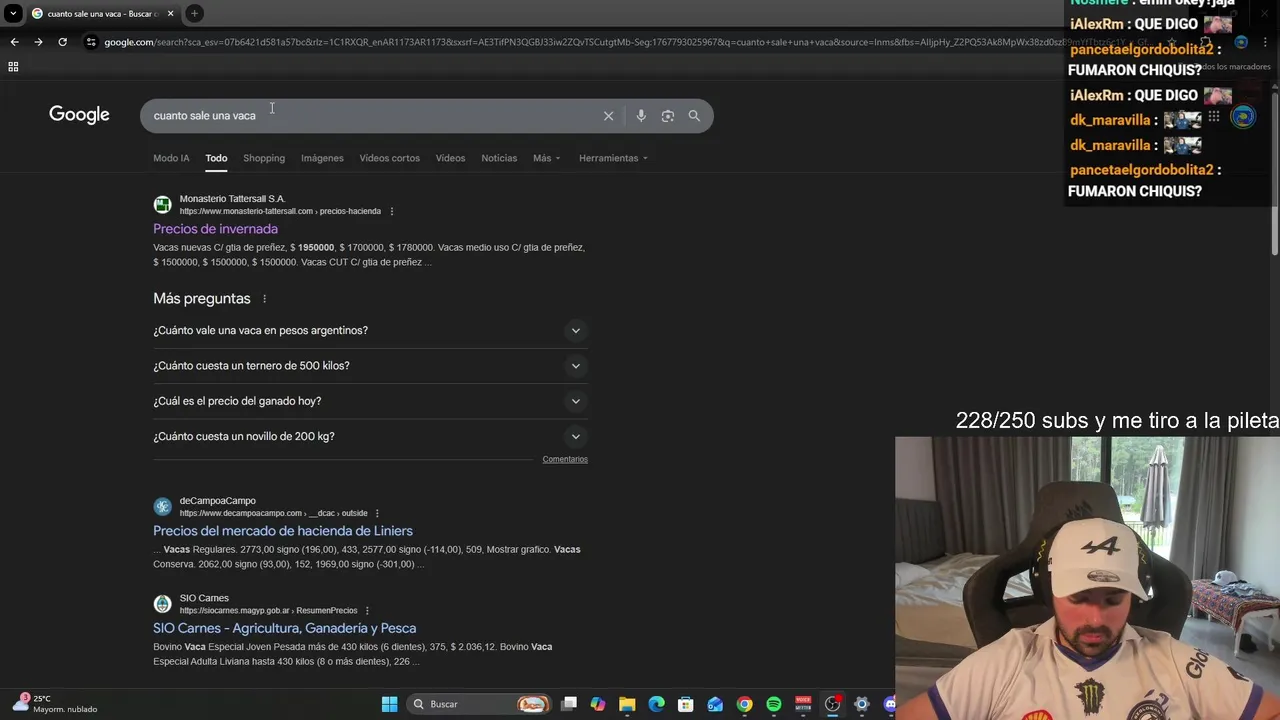1280x720 pixels.
Task: Open 'Precios del mercado de hacienda de Liniers'
Action: [x=283, y=531]
